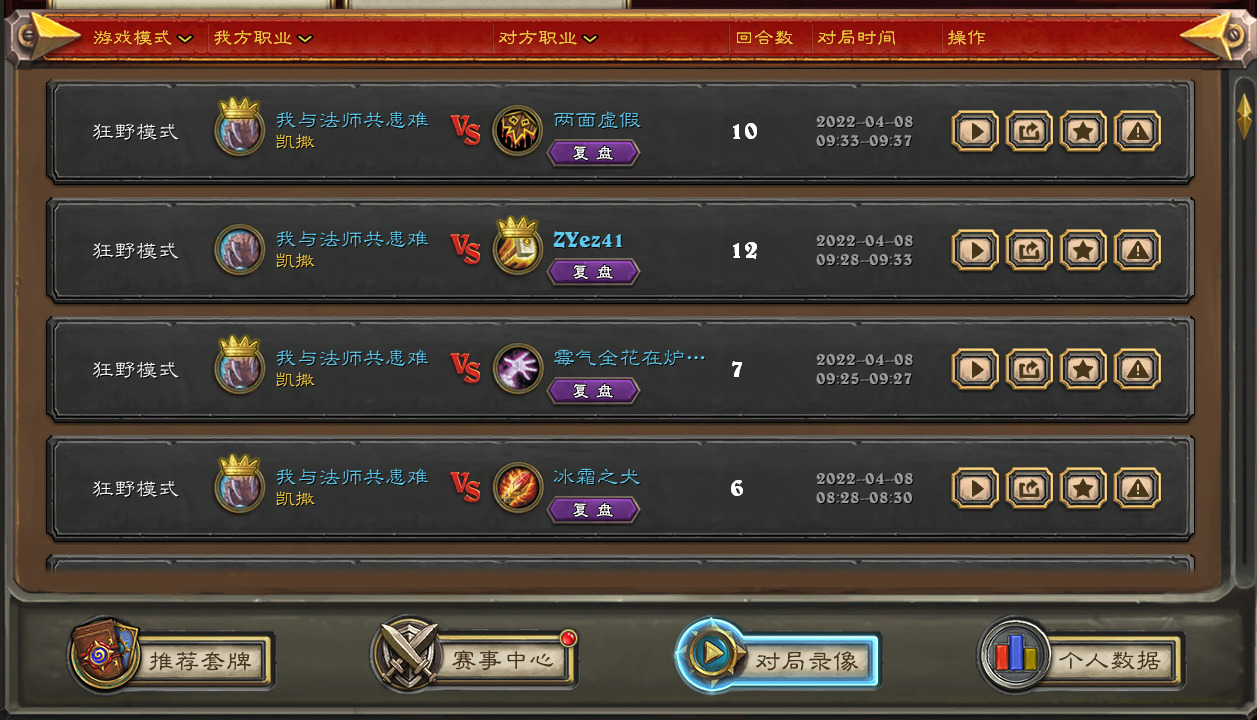Favorite the match against 冰霜之犬
Screen dimensions: 1257x720
pos(1083,488)
